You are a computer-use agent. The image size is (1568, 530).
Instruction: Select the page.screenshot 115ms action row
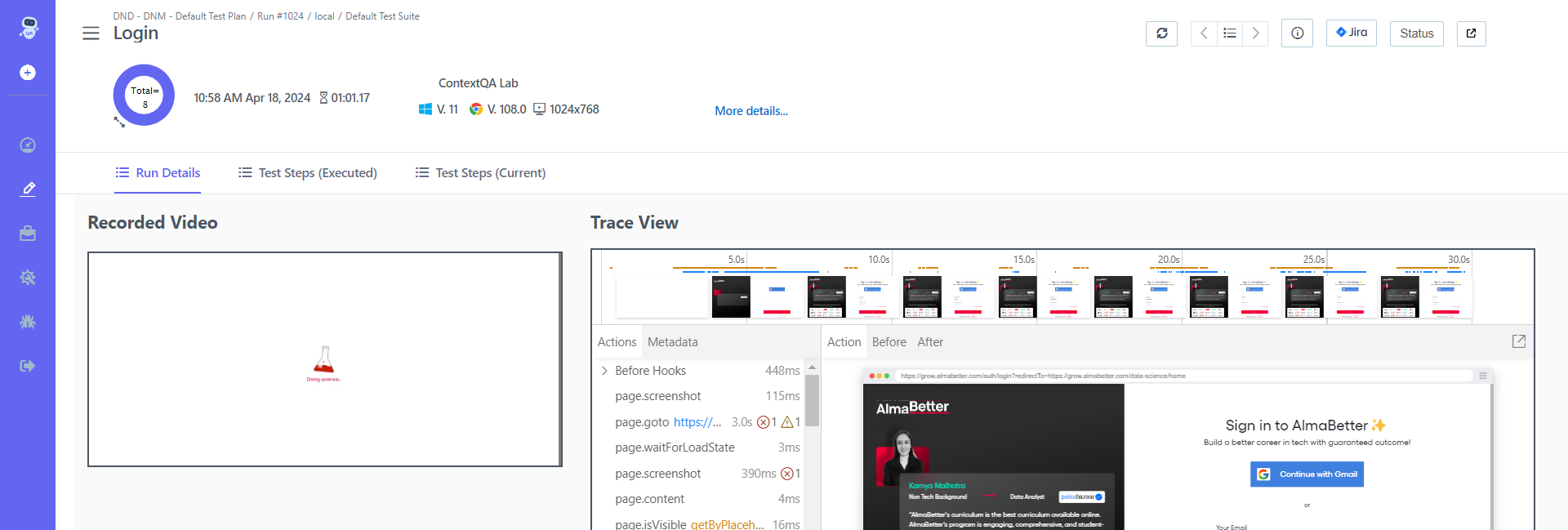[x=699, y=396]
